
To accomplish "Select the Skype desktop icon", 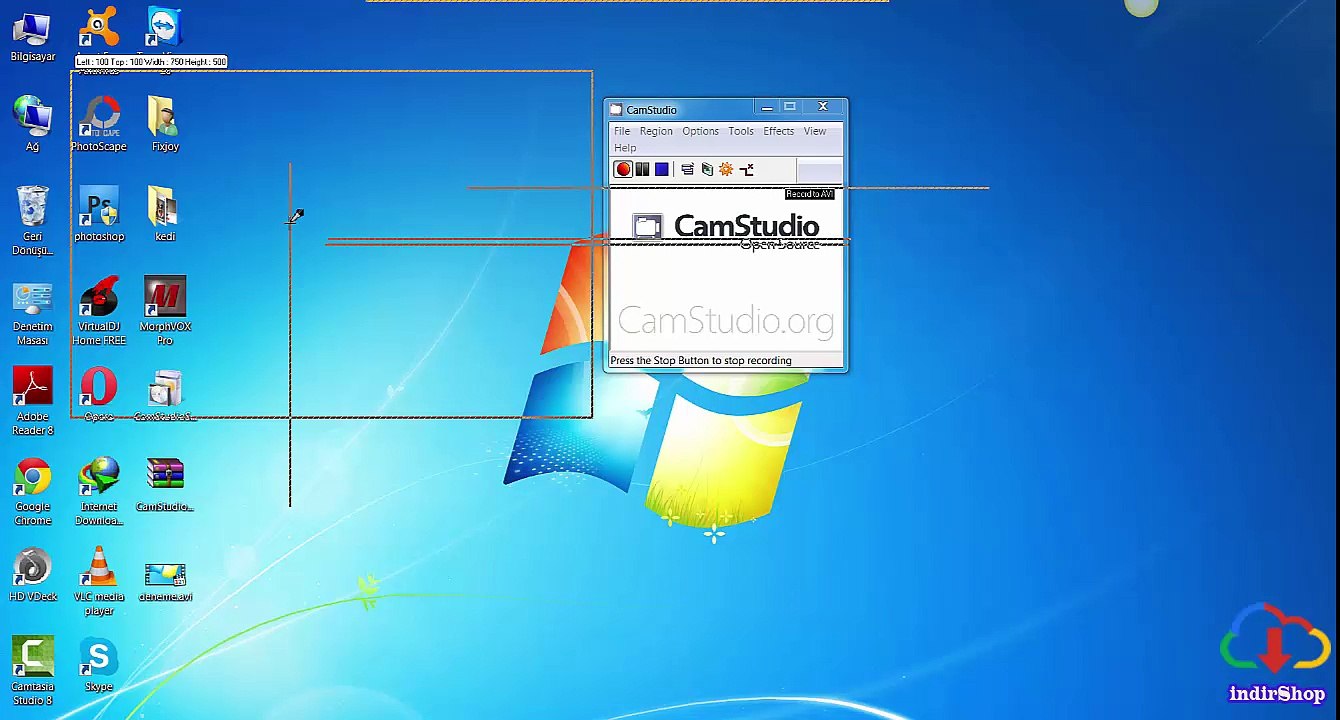I will coord(99,665).
